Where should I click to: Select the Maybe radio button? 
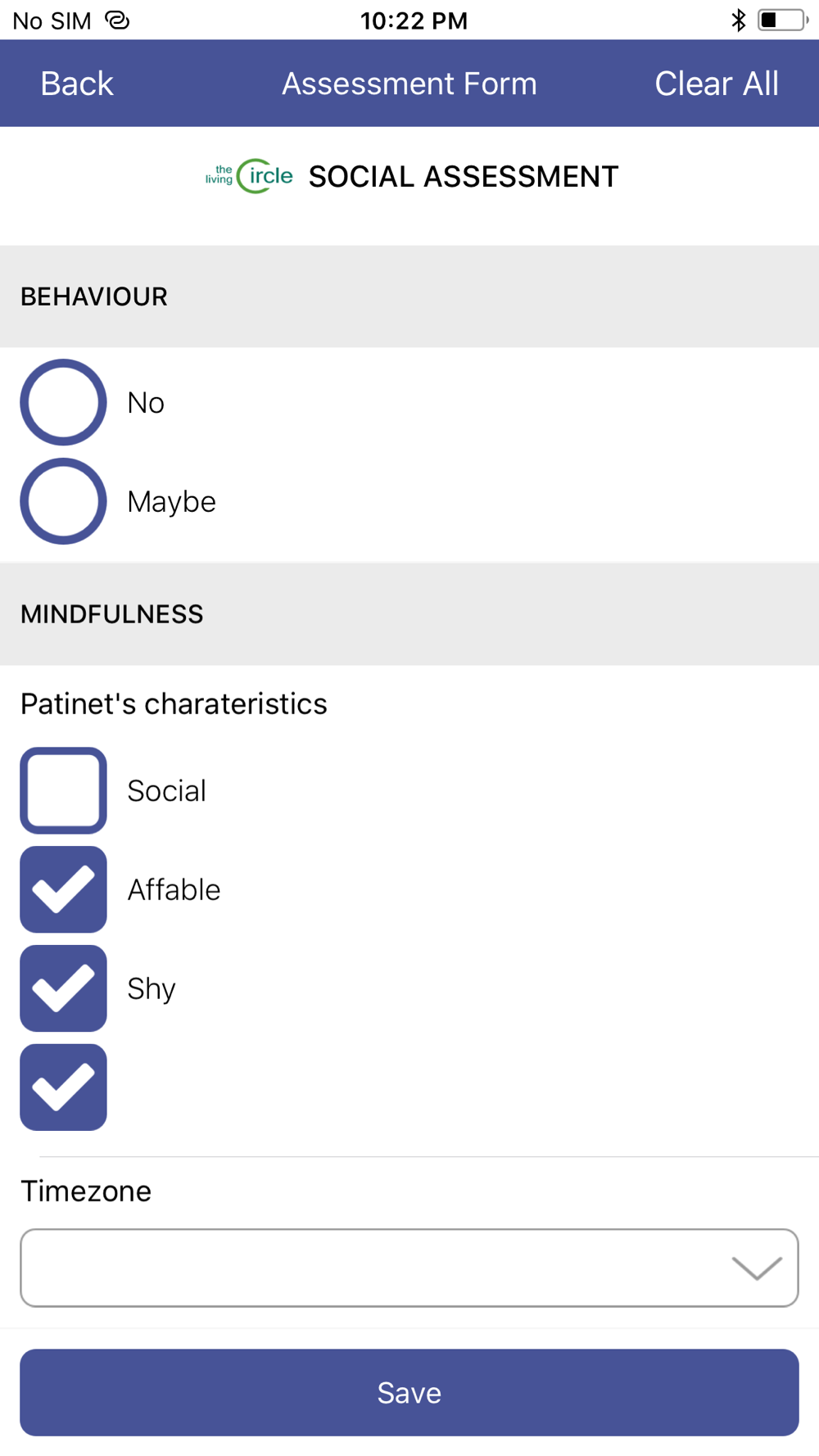(63, 501)
